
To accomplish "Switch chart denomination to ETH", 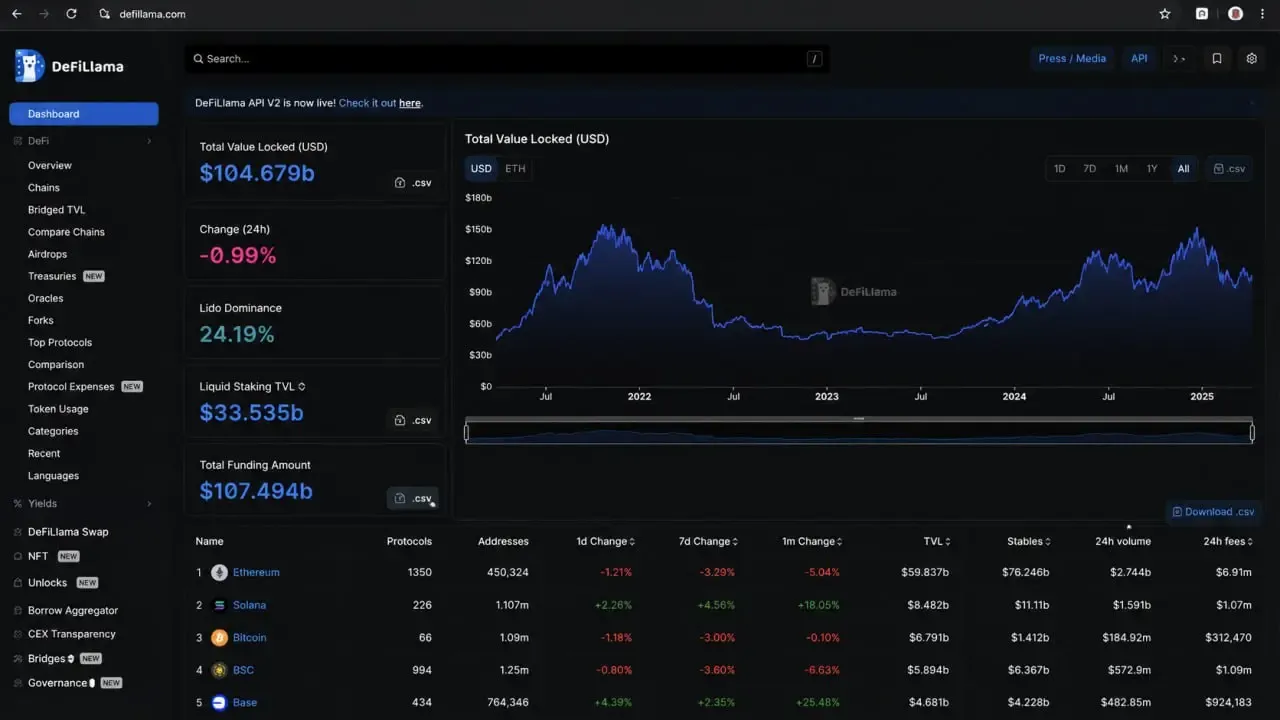I will (x=515, y=169).
